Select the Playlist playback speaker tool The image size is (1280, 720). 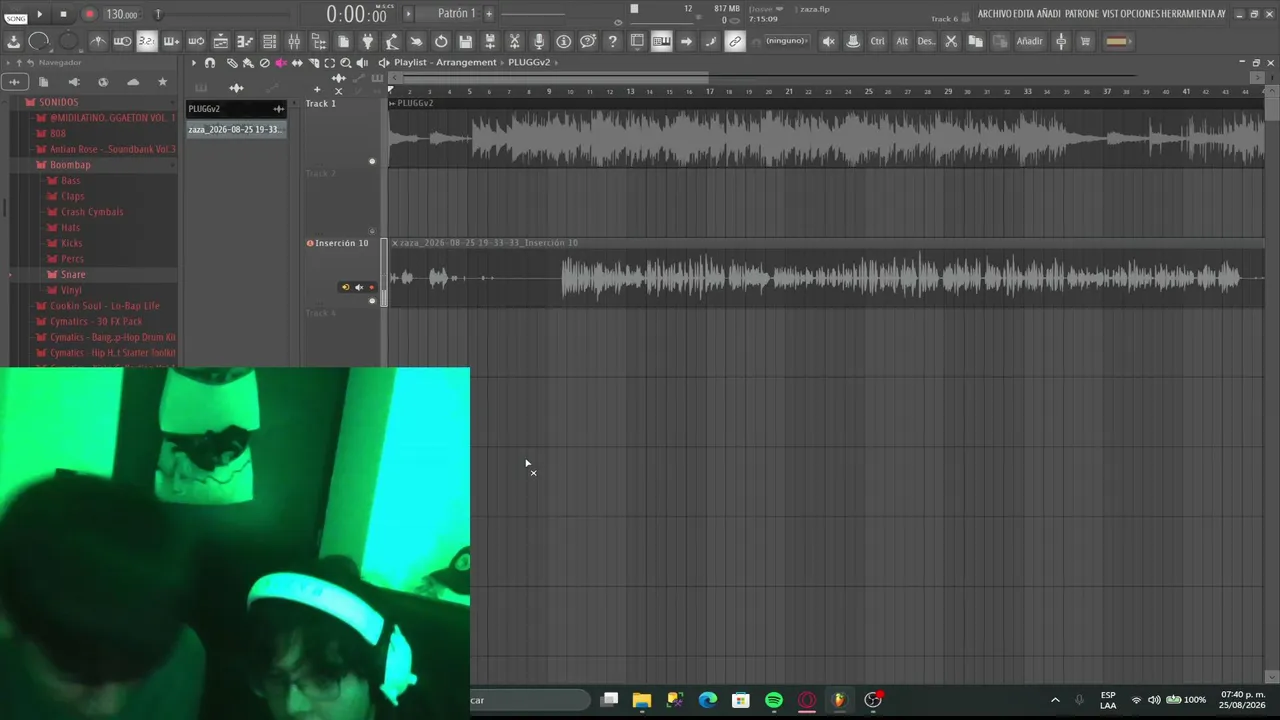coord(362,63)
